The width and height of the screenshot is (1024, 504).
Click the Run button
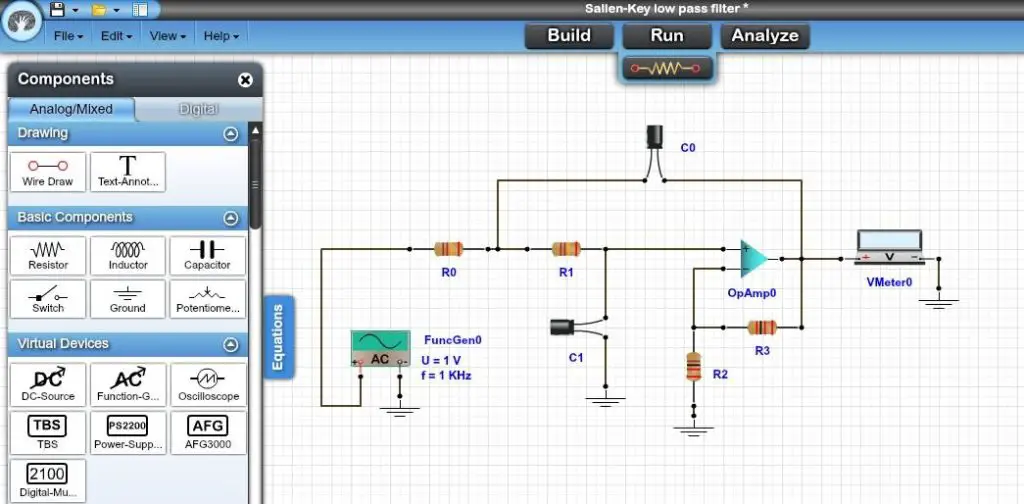pos(667,36)
